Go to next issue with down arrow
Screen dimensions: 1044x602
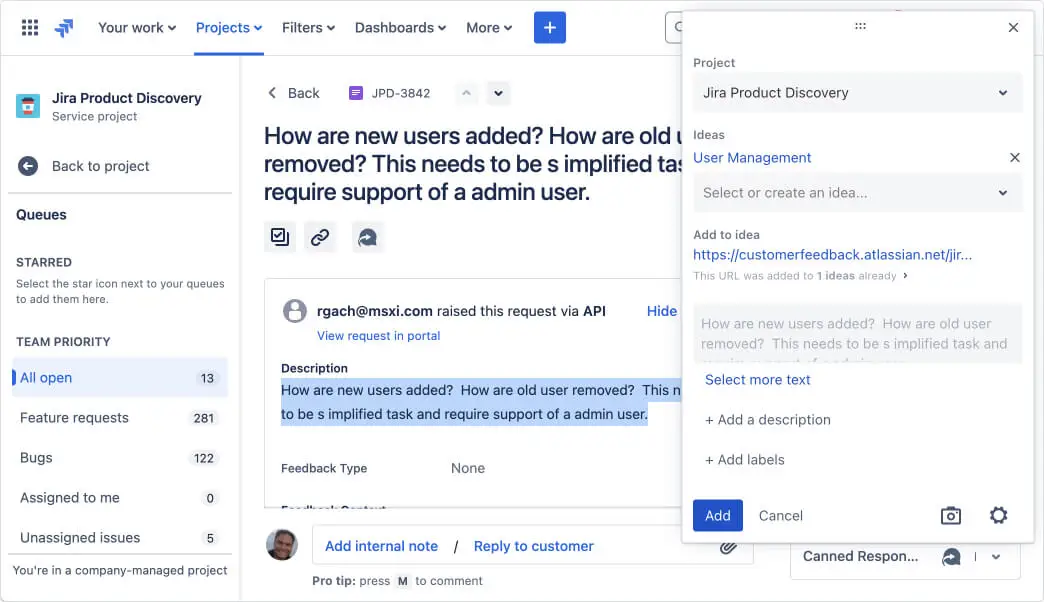coord(498,93)
